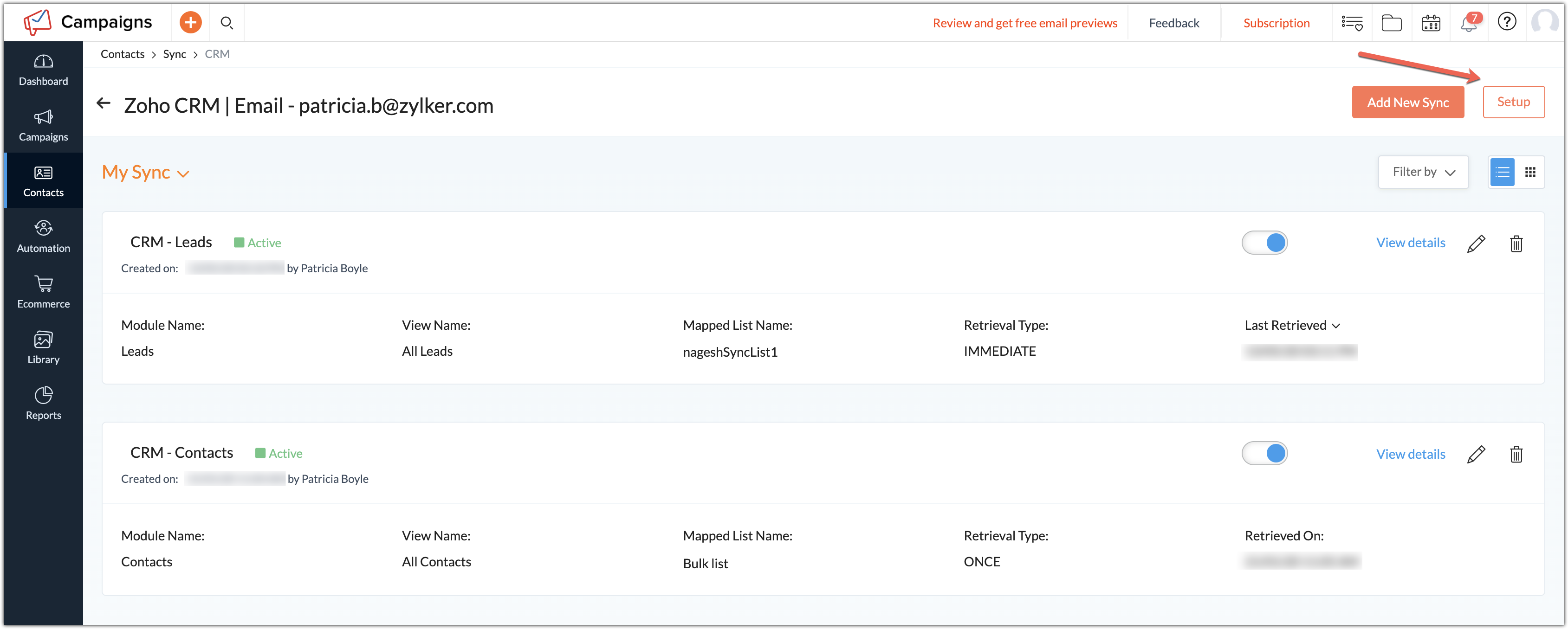Go to Automation in sidebar
The height and width of the screenshot is (629, 1568).
[x=43, y=236]
